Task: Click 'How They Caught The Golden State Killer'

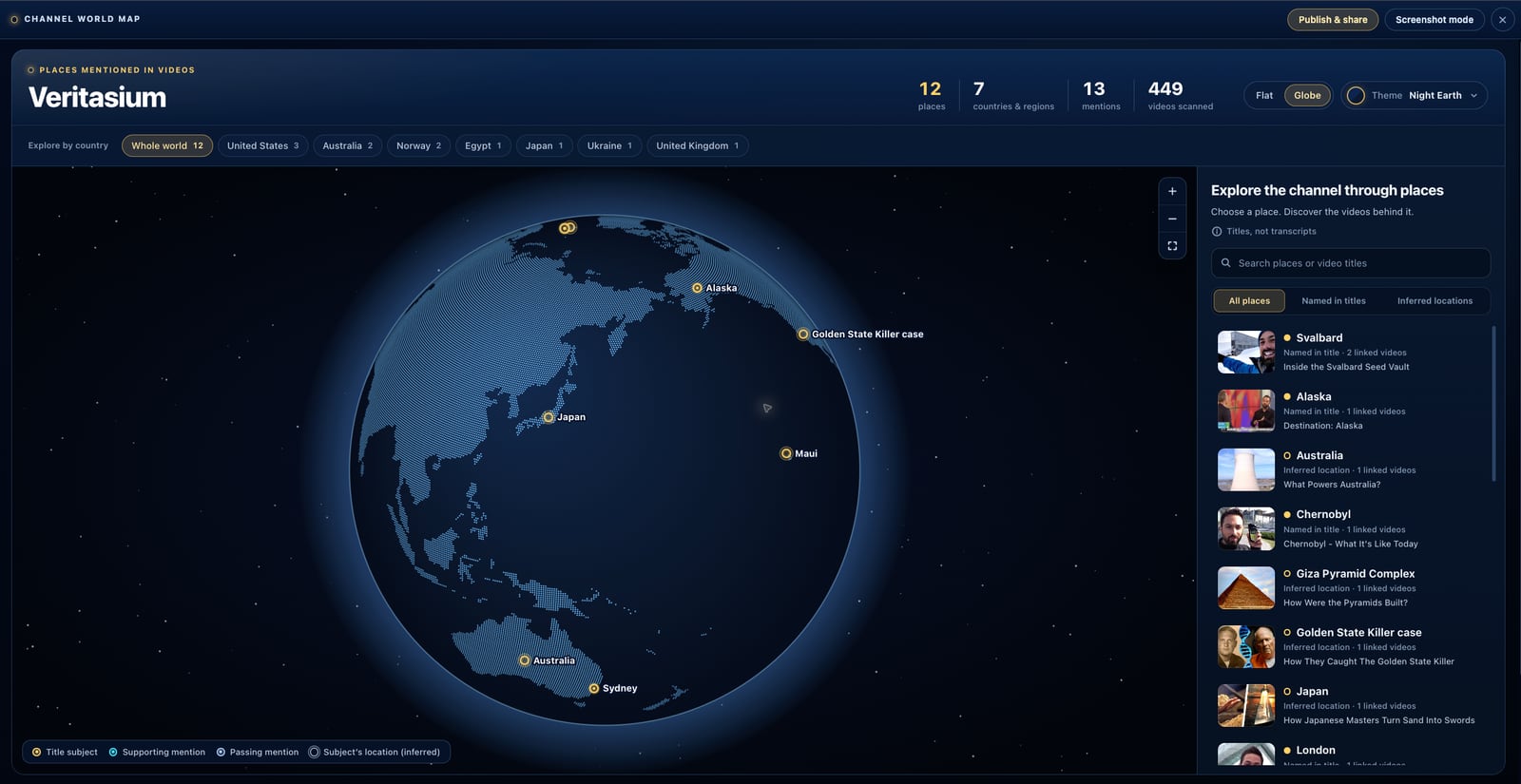Action: [x=1369, y=661]
